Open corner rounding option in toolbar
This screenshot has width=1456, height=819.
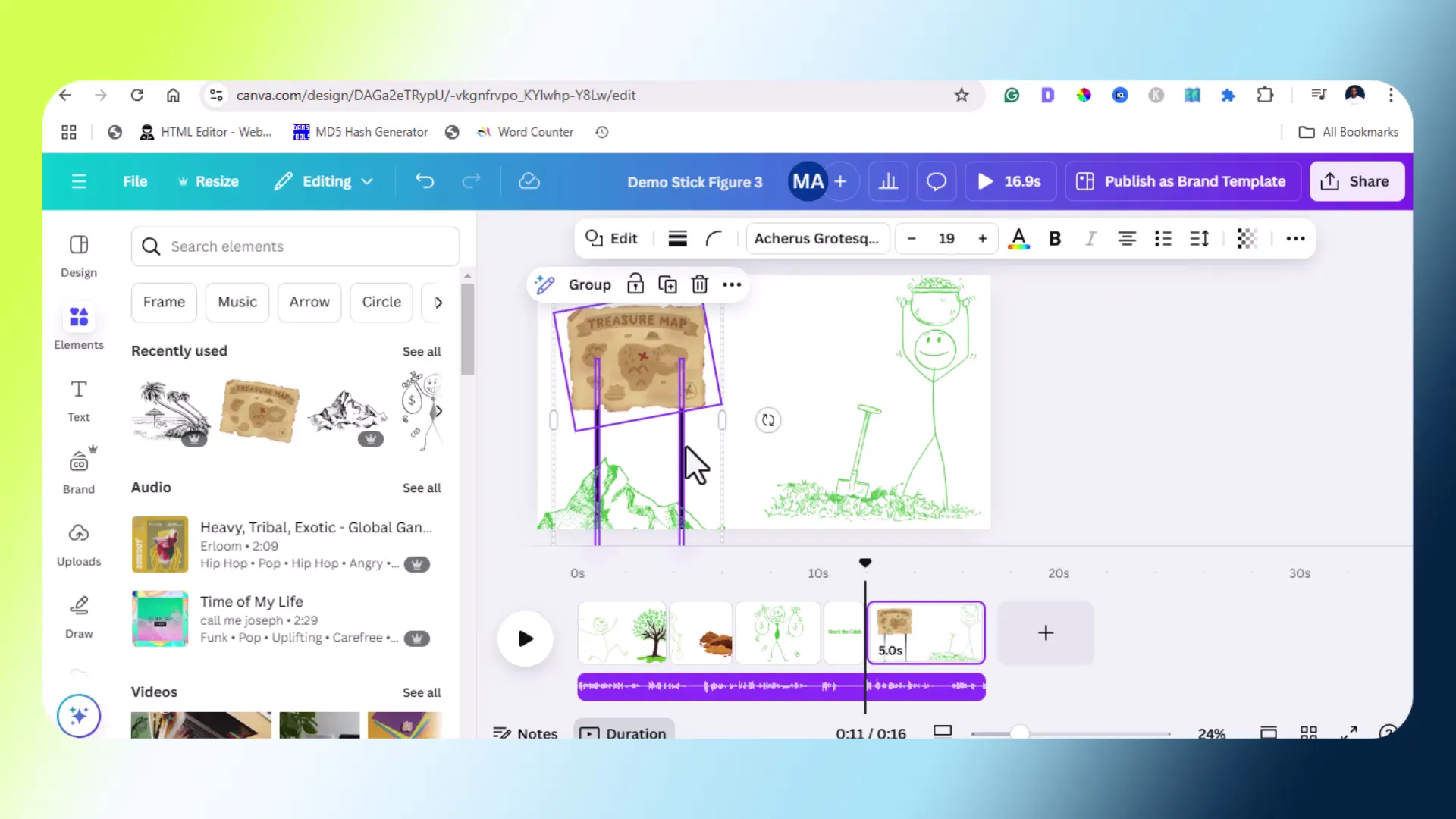714,239
